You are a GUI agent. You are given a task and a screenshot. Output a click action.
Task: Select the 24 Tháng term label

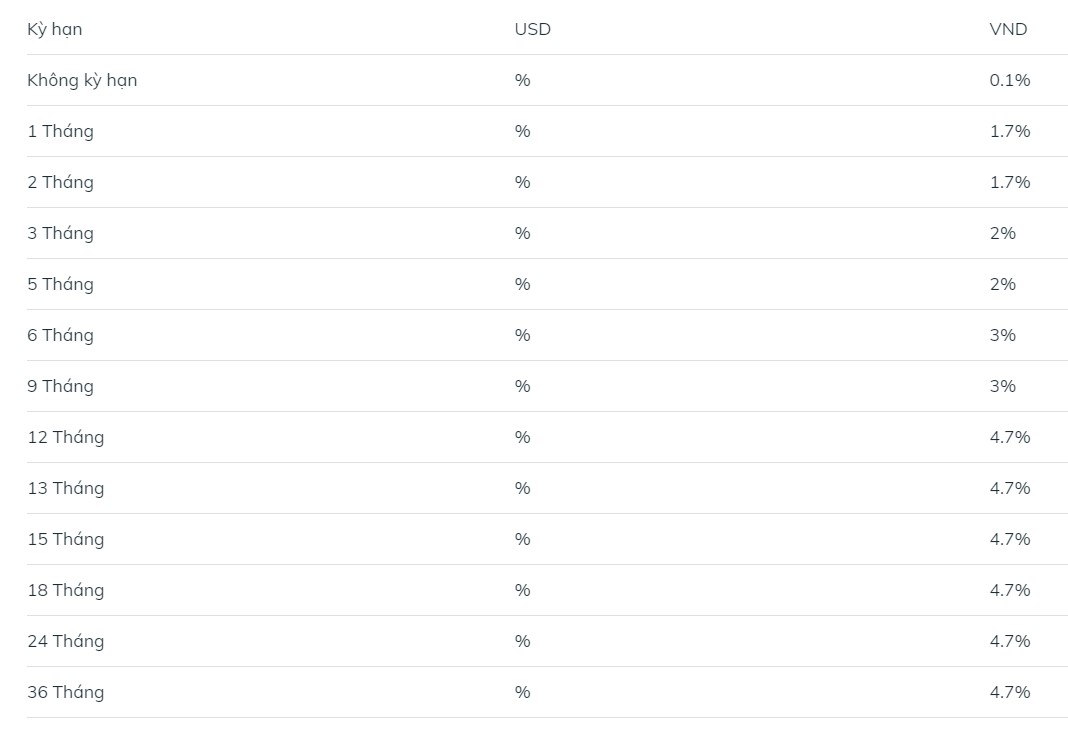(x=66, y=641)
